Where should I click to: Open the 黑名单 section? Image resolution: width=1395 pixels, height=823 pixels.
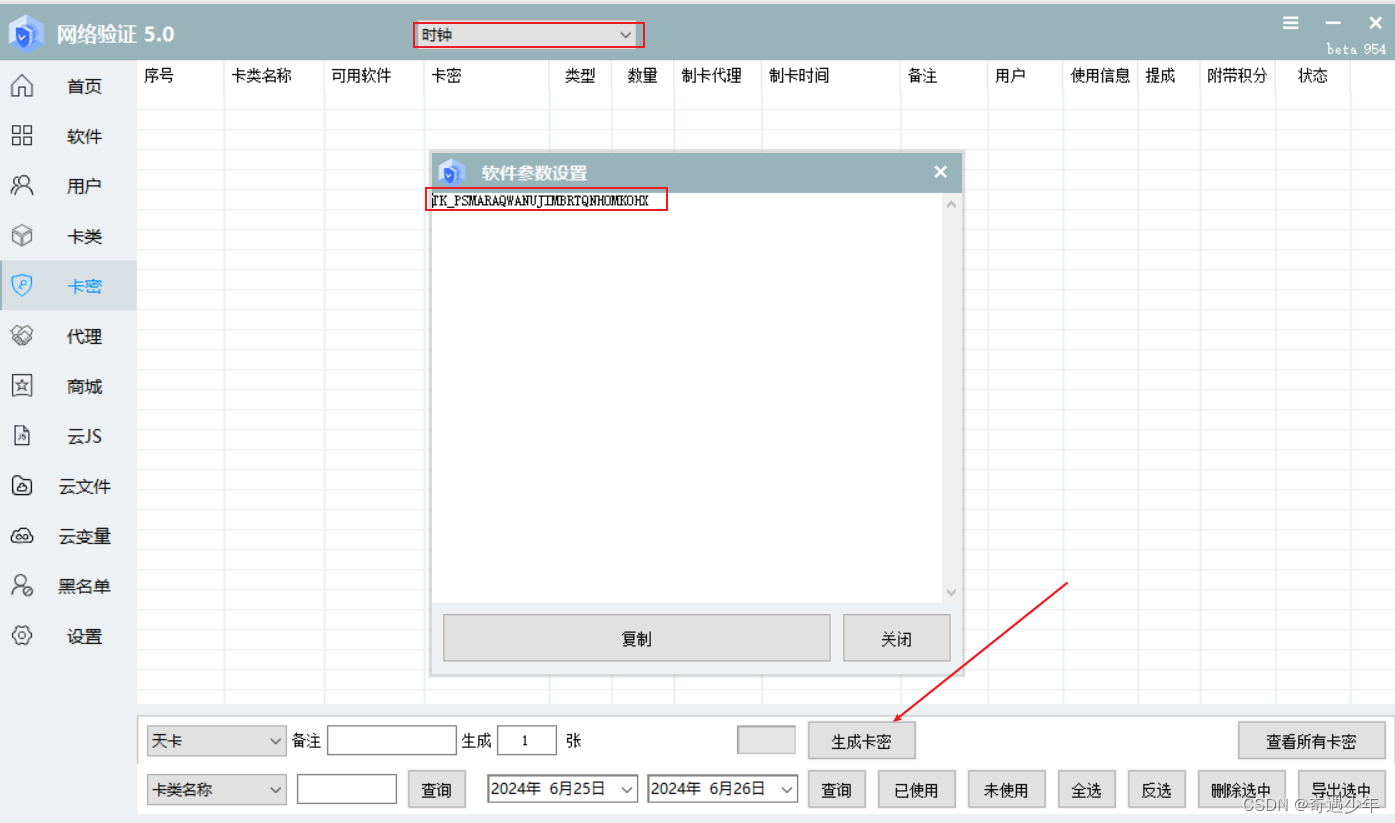pos(85,586)
